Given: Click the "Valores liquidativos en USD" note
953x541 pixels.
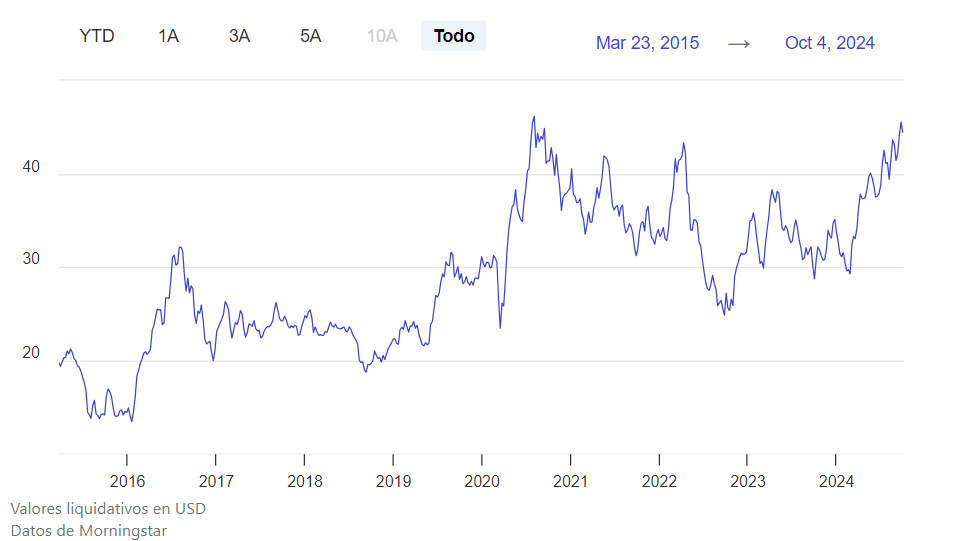Looking at the screenshot, I should 108,509.
